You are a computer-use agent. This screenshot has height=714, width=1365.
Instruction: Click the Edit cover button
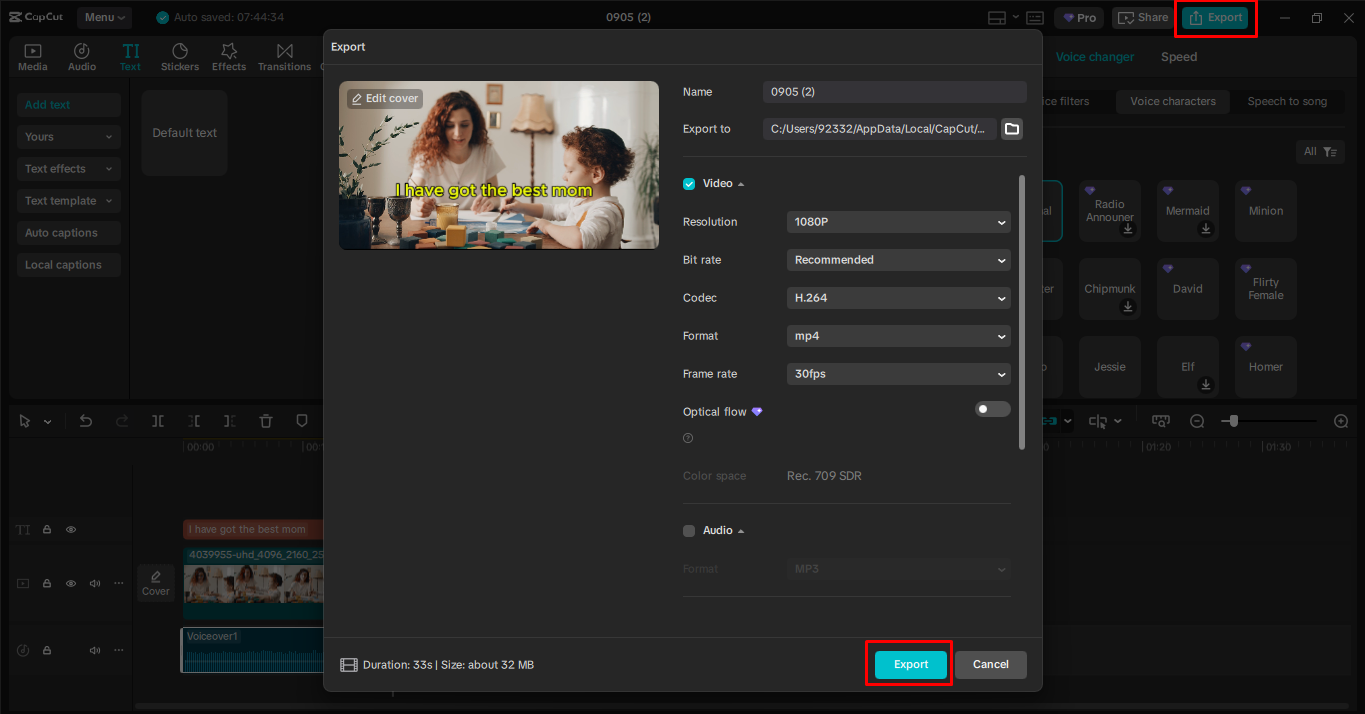point(384,98)
